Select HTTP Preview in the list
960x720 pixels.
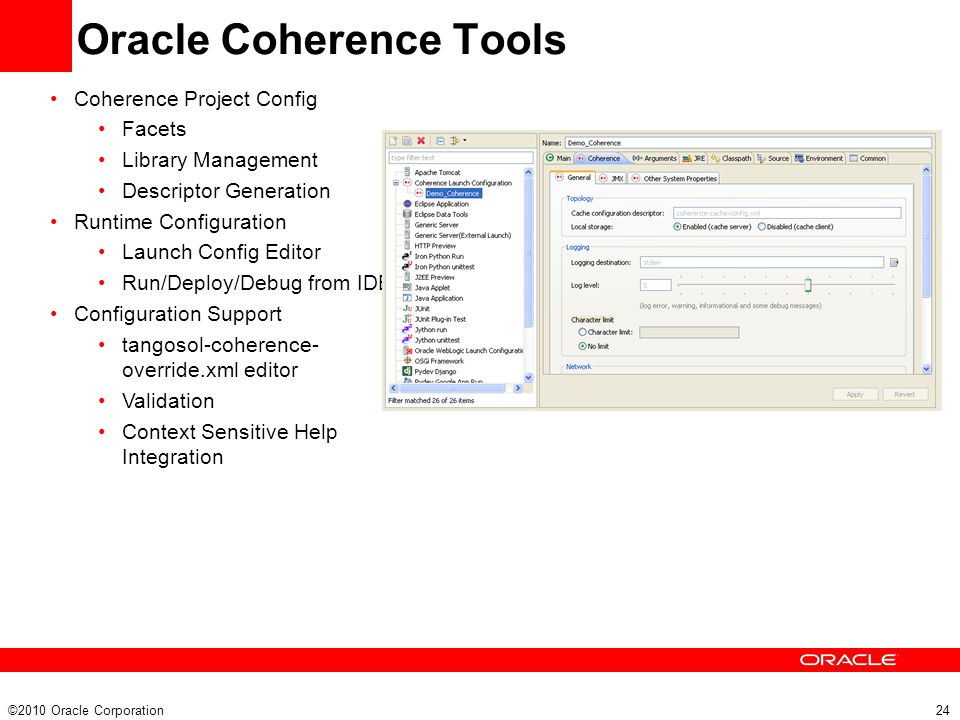click(435, 246)
